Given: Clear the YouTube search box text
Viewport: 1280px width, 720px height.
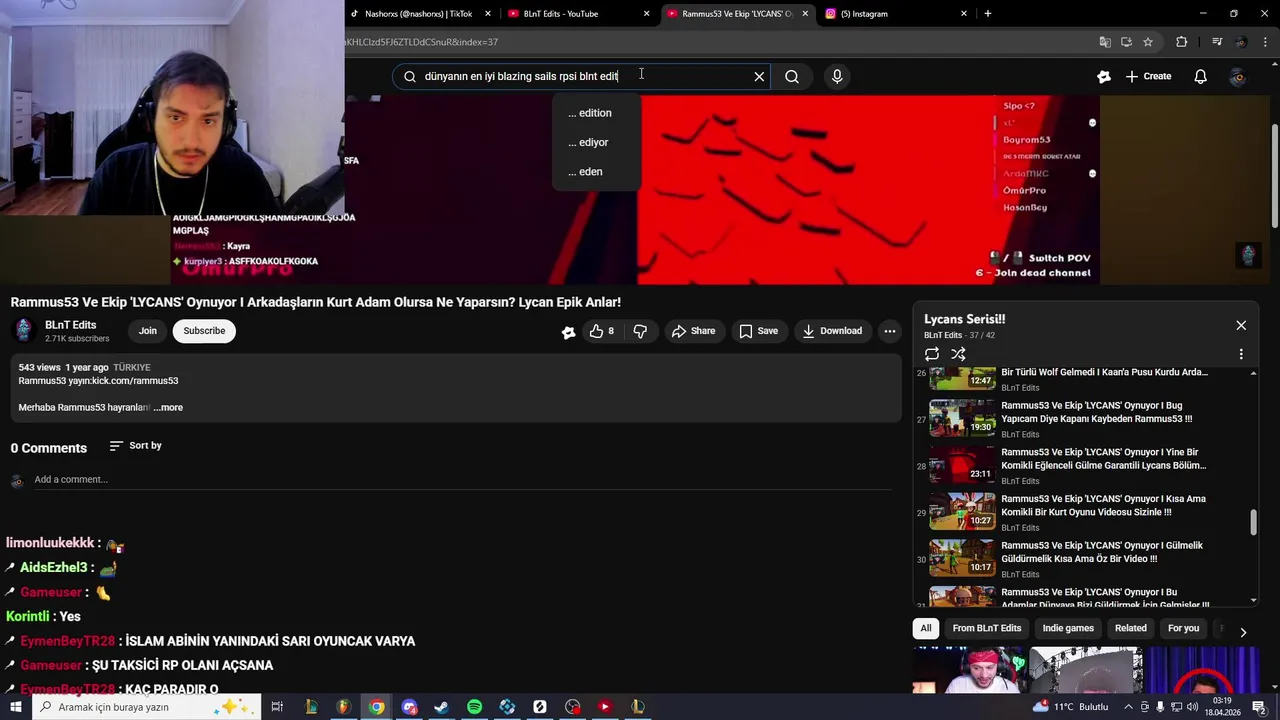Looking at the screenshot, I should pyautogui.click(x=759, y=76).
